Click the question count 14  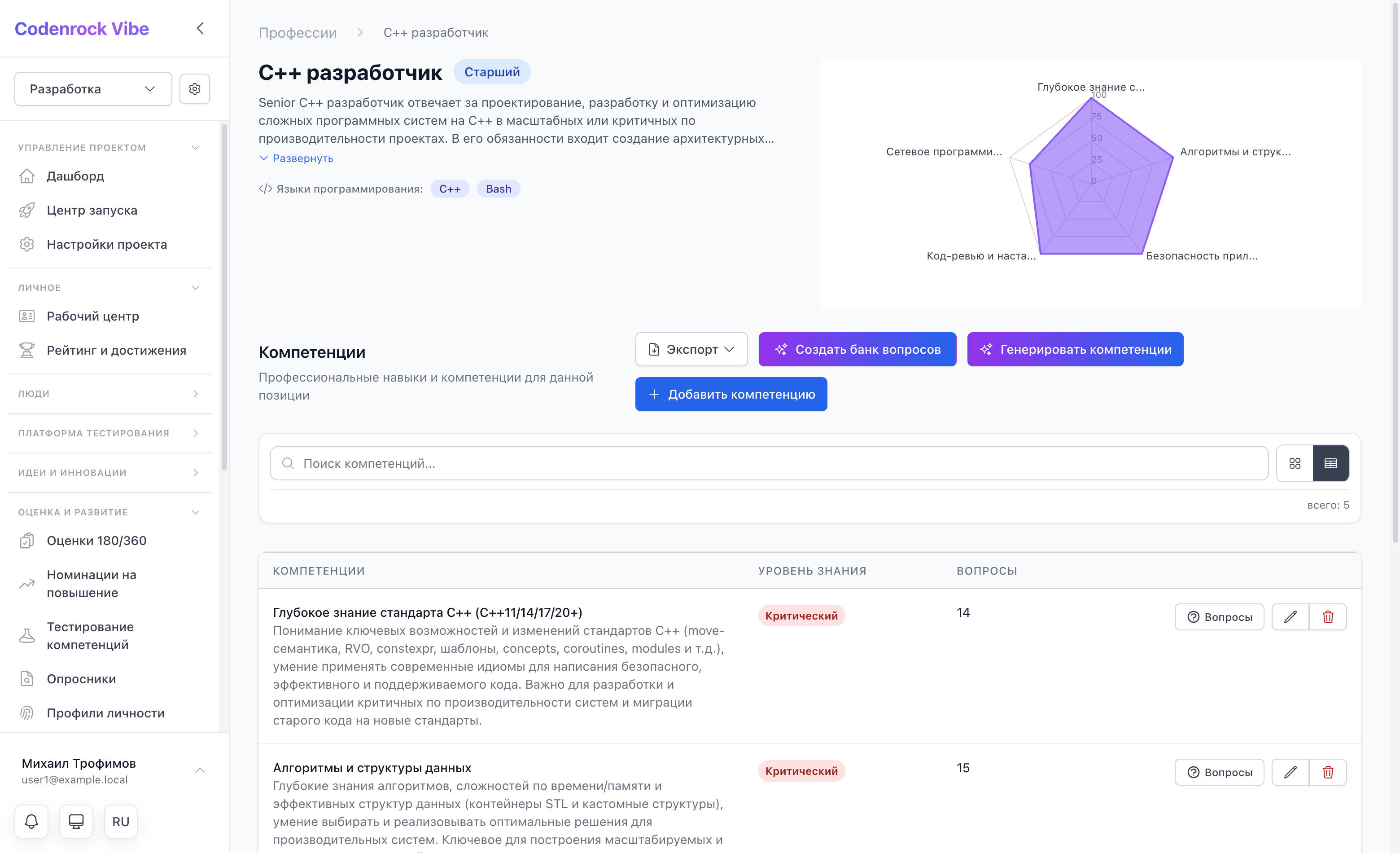[963, 613]
